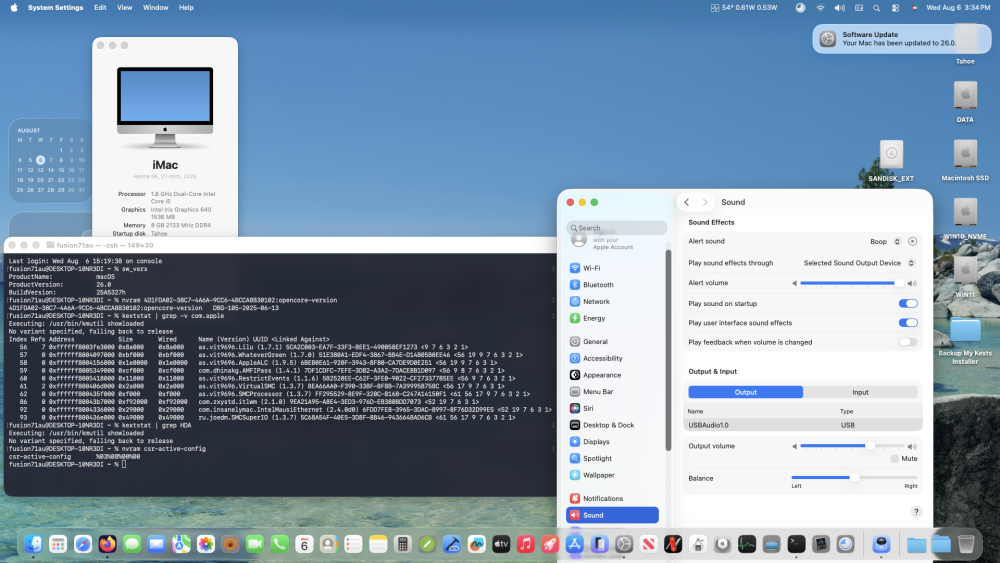Viewport: 1000px width, 563px height.
Task: Open Trash in the Dock
Action: [x=966, y=544]
